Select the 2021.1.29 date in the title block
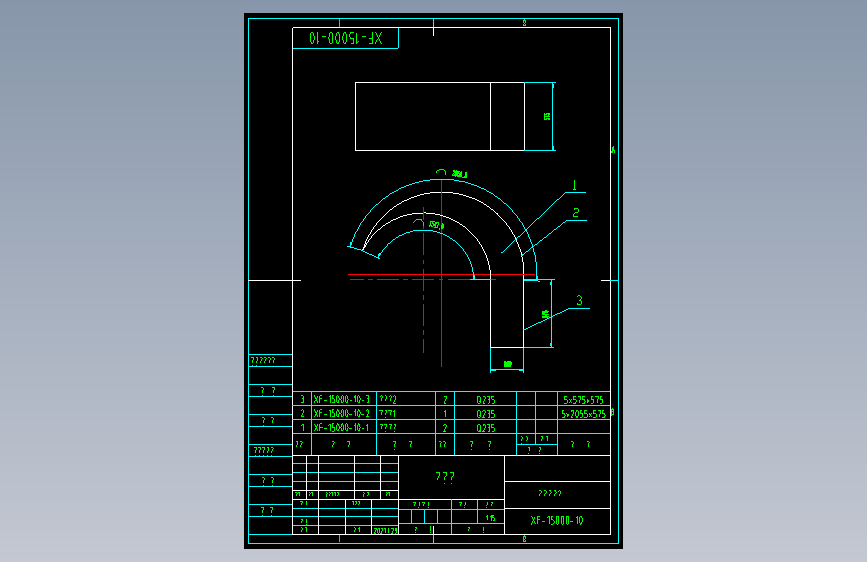Image resolution: width=867 pixels, height=562 pixels. click(x=385, y=530)
